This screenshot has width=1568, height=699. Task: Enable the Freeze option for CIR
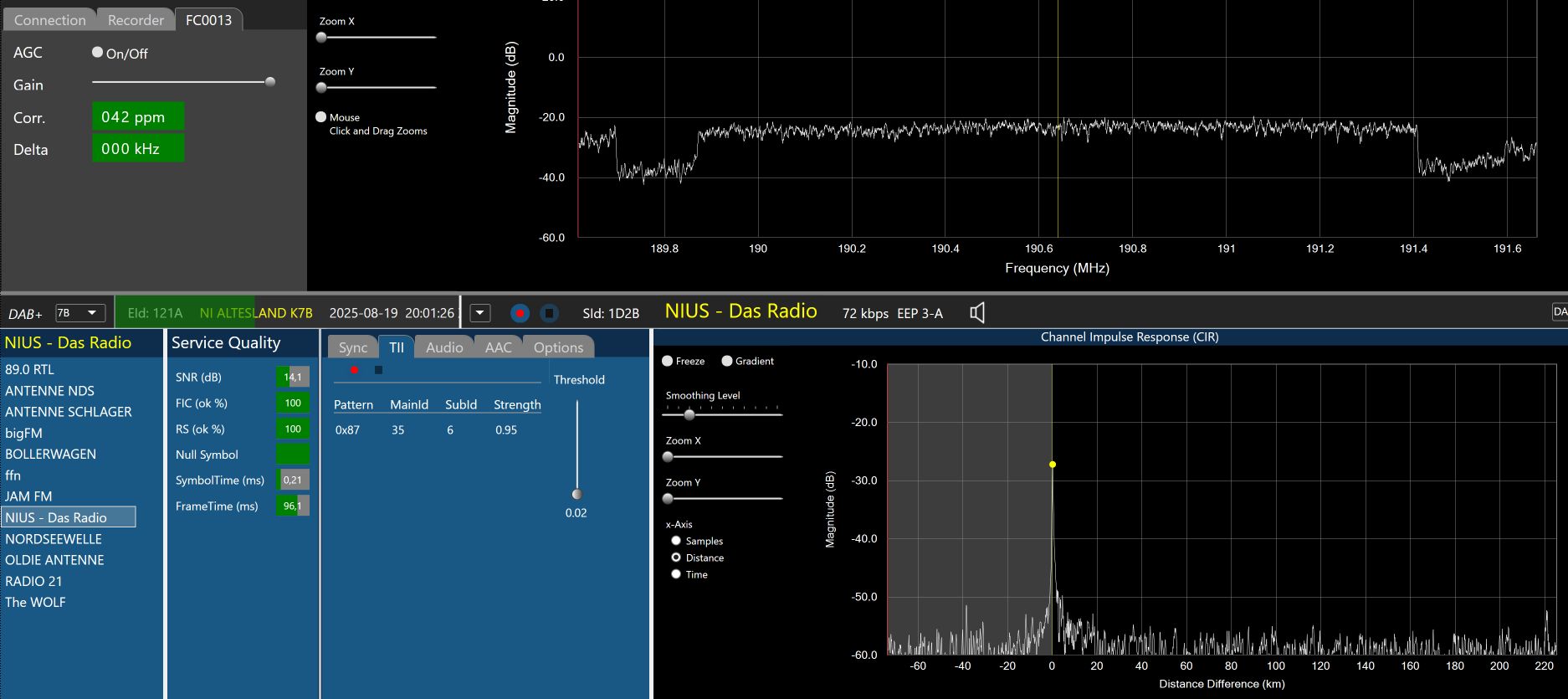(x=668, y=362)
